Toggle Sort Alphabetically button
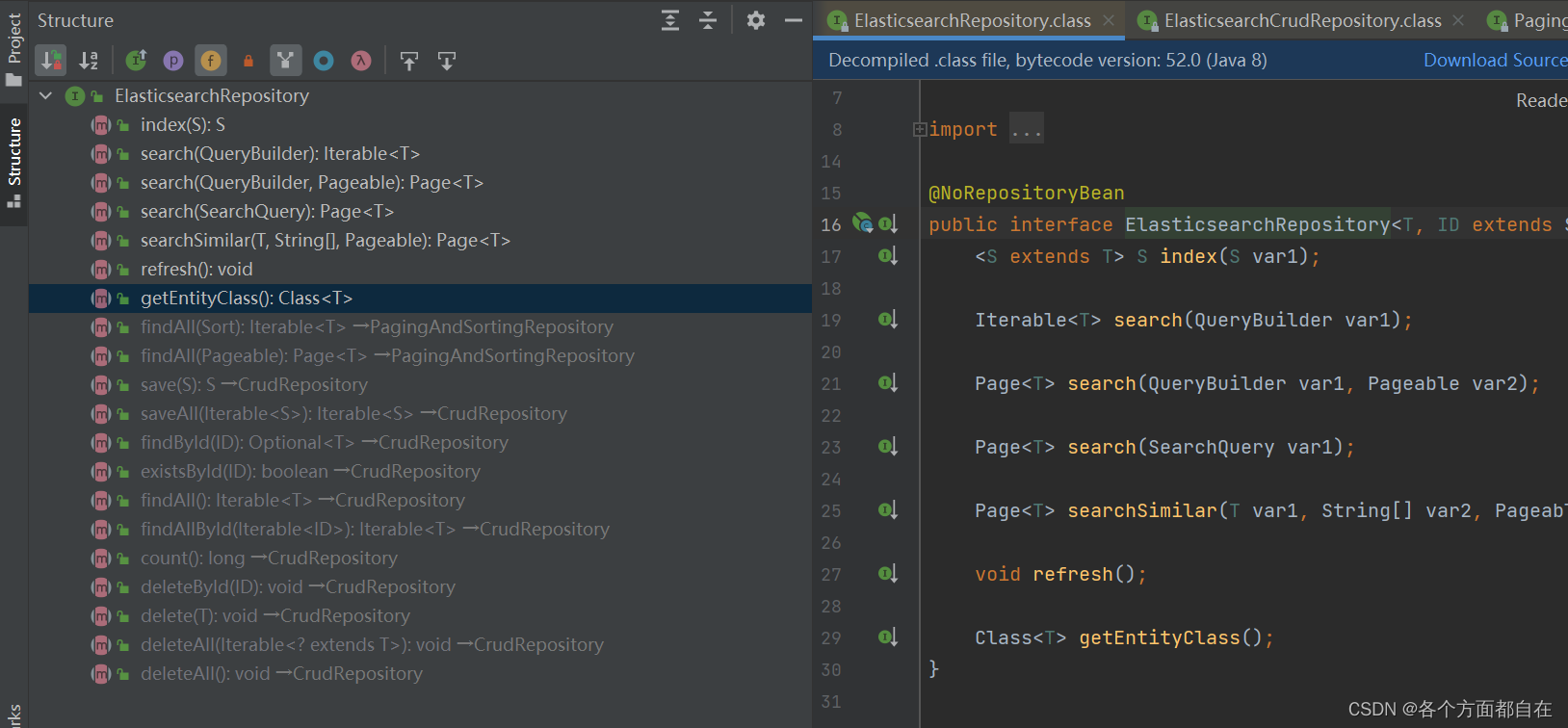Screen dimensions: 1568x728 coord(89,61)
